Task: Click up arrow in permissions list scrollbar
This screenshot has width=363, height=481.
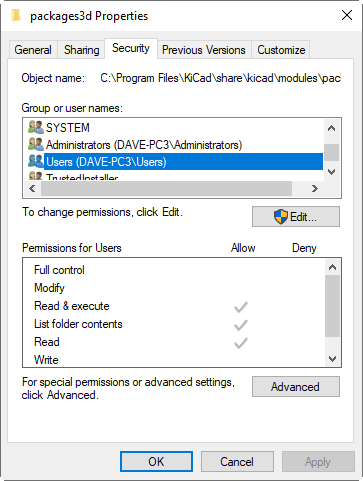Action: (332, 267)
